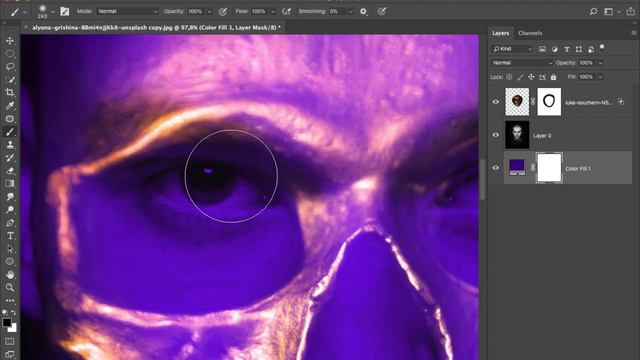640x360 pixels.
Task: Select the Eraser tool
Action: pos(10,171)
